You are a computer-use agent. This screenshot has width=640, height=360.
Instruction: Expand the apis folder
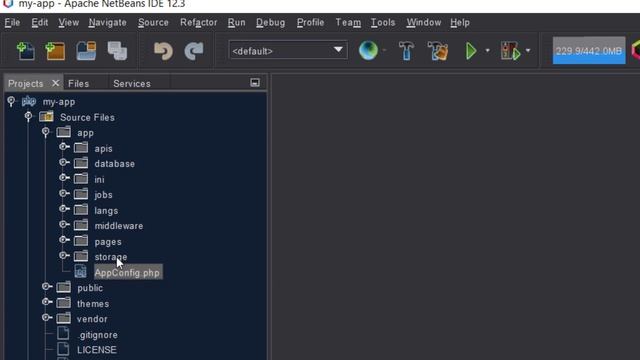(x=64, y=147)
